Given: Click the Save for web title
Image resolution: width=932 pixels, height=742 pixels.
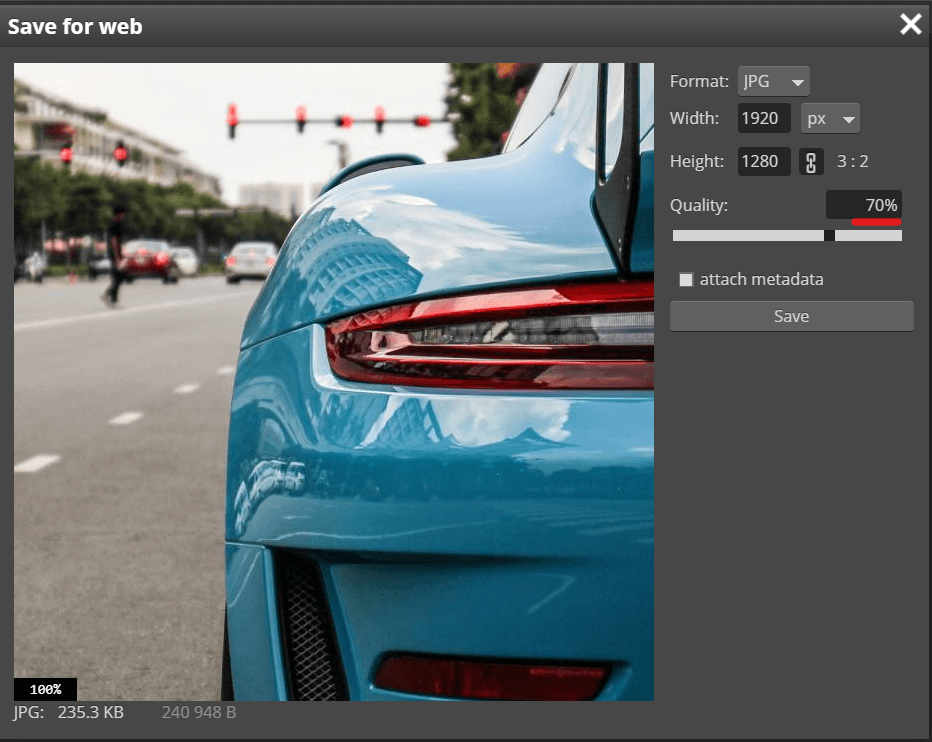Looking at the screenshot, I should [x=75, y=26].
